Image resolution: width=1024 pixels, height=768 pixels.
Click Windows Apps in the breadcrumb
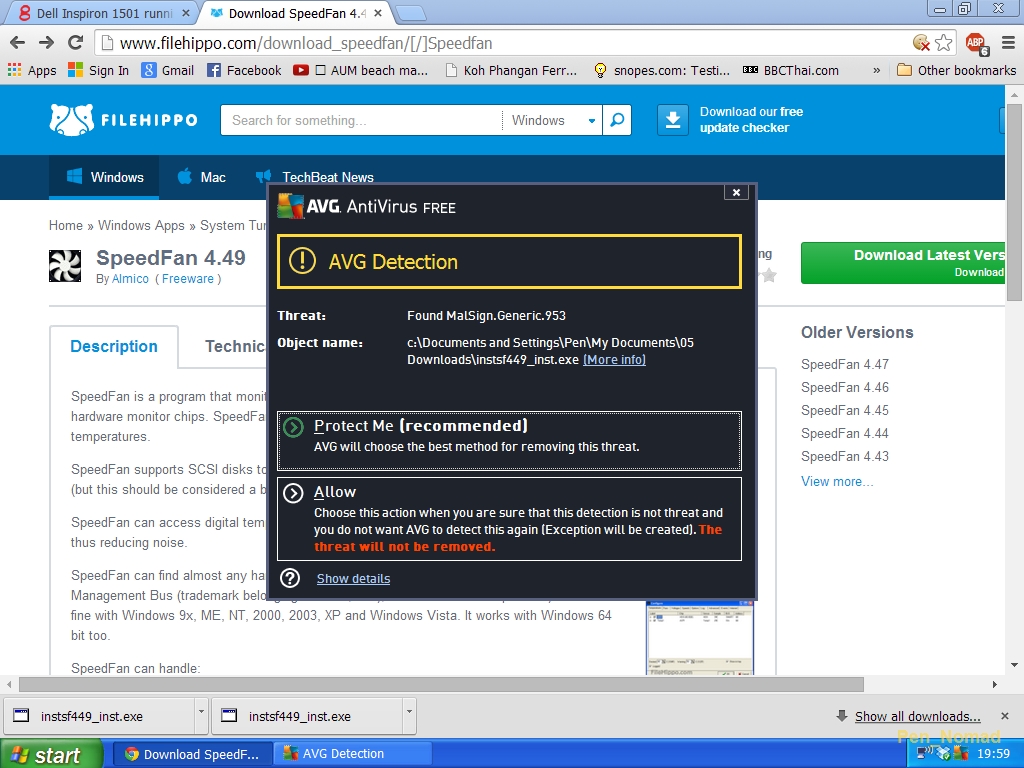coord(141,225)
